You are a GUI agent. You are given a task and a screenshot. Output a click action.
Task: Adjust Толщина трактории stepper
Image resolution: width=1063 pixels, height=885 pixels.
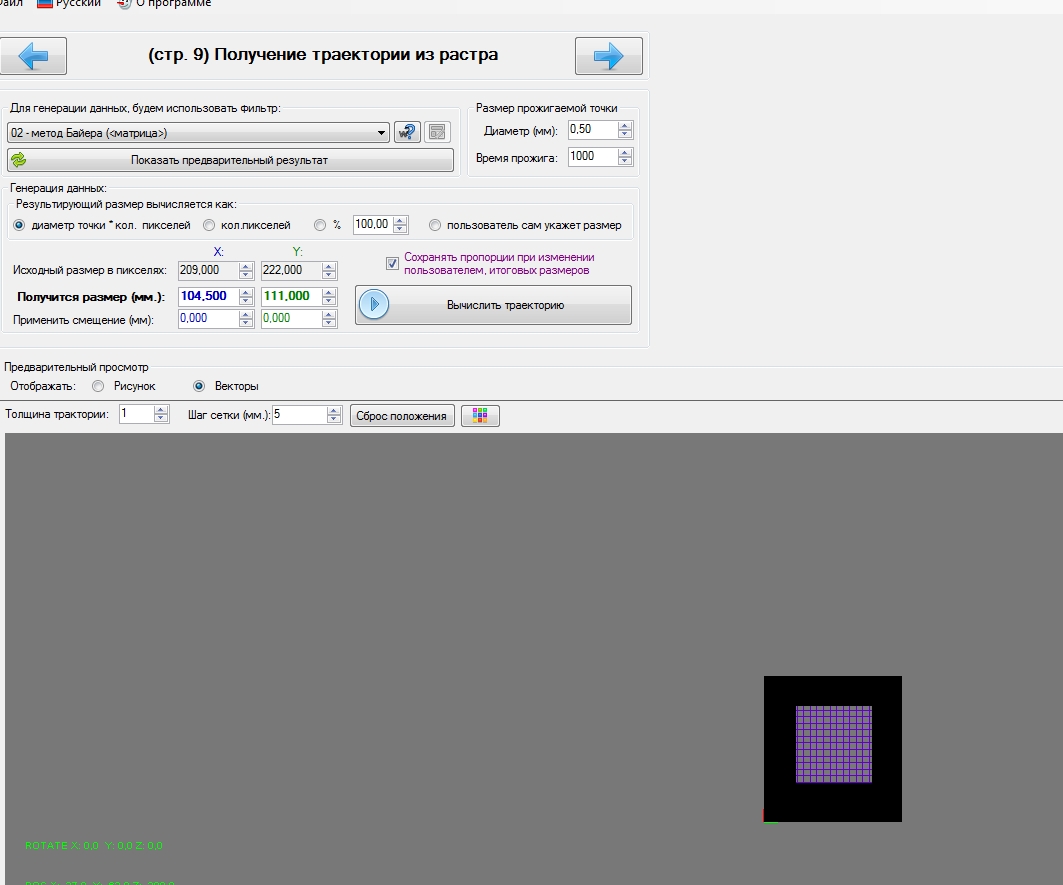(x=161, y=414)
